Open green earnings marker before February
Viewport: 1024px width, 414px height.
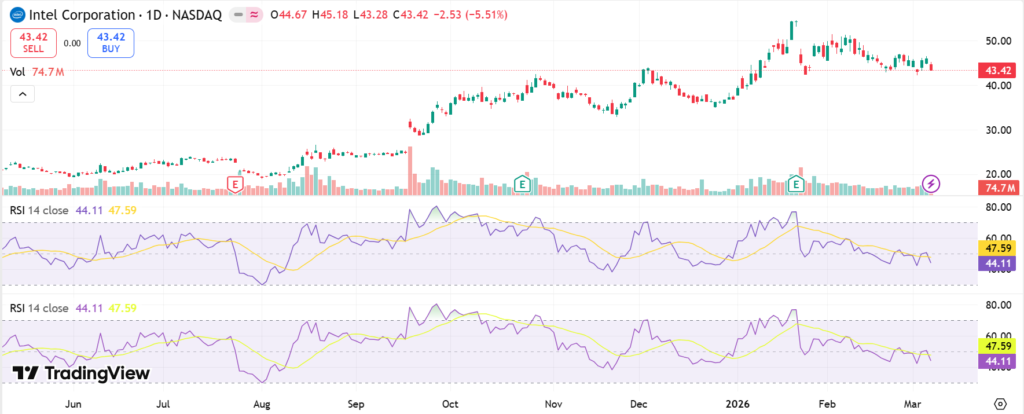coord(796,184)
